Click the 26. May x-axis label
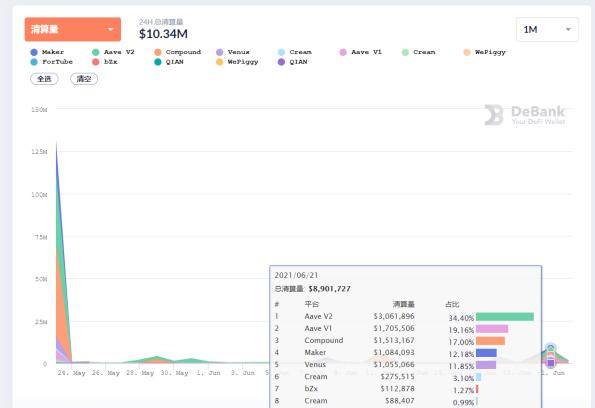The width and height of the screenshot is (595, 408). pyautogui.click(x=105, y=373)
